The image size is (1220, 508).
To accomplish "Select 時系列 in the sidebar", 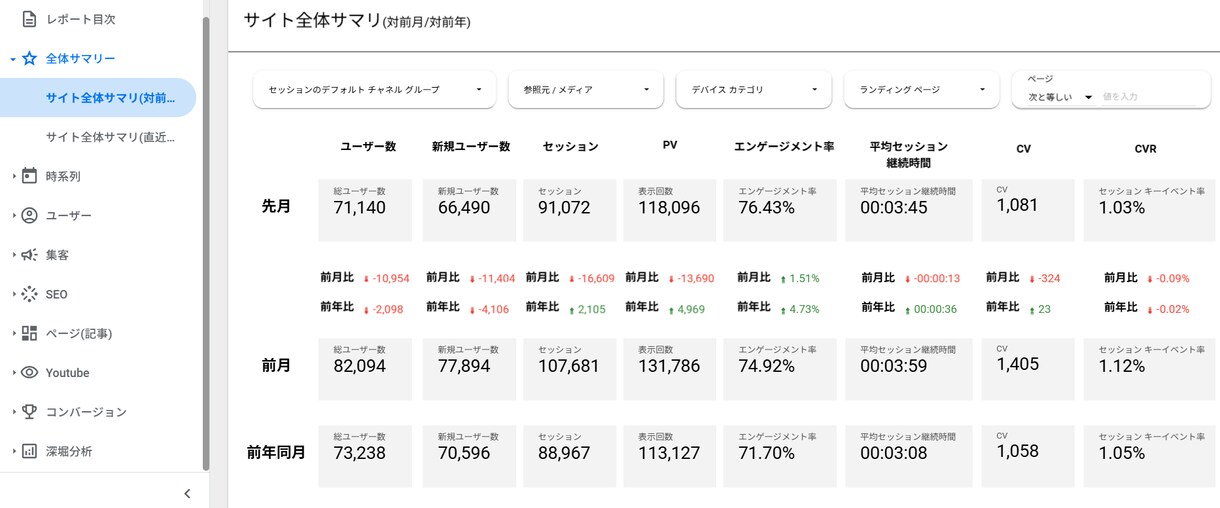I will coord(63,176).
